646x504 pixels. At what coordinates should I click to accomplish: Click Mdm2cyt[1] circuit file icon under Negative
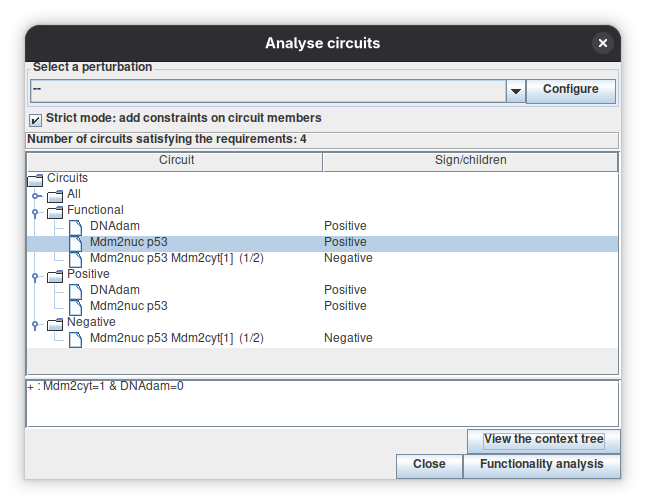tap(75, 339)
